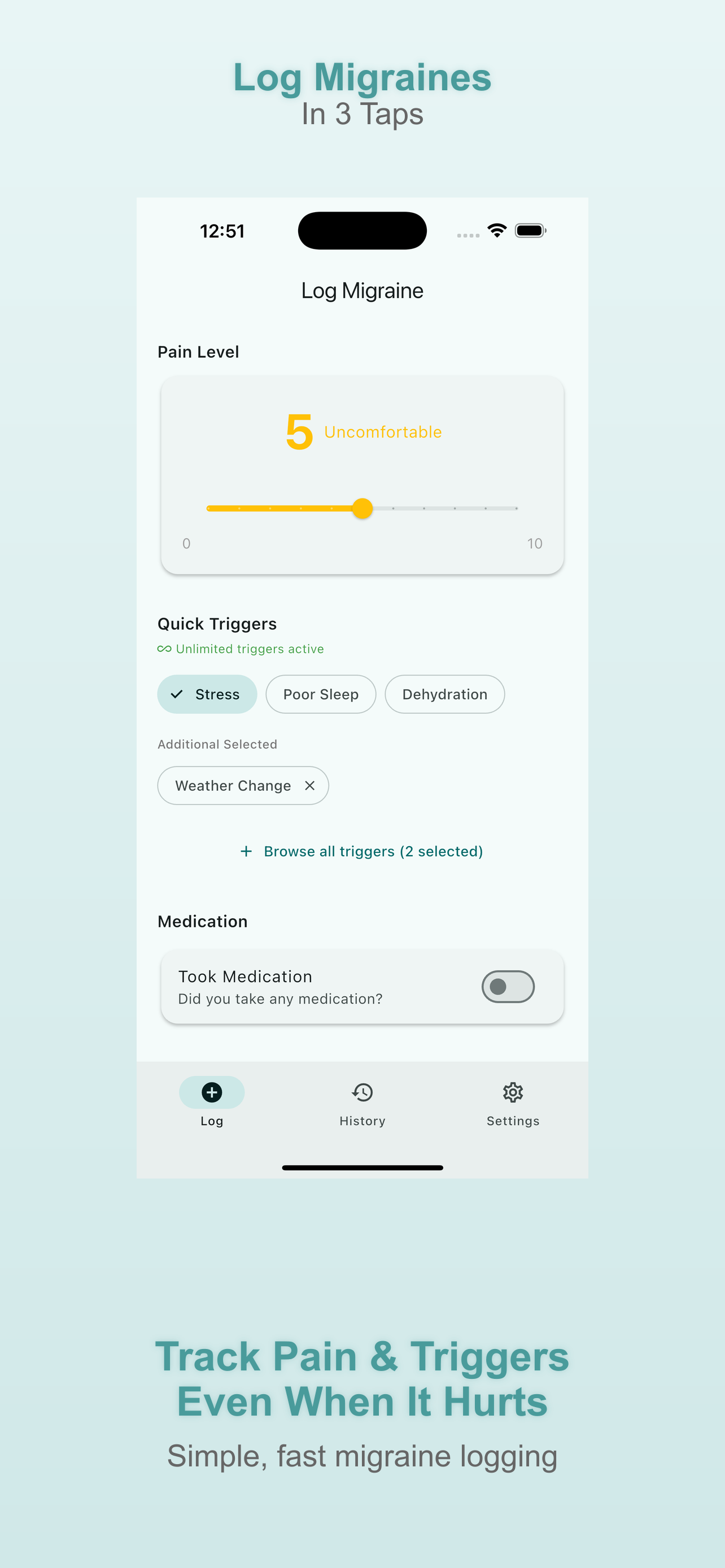This screenshot has height=1568, width=725.
Task: Enable the Took Medication switch
Action: [508, 986]
